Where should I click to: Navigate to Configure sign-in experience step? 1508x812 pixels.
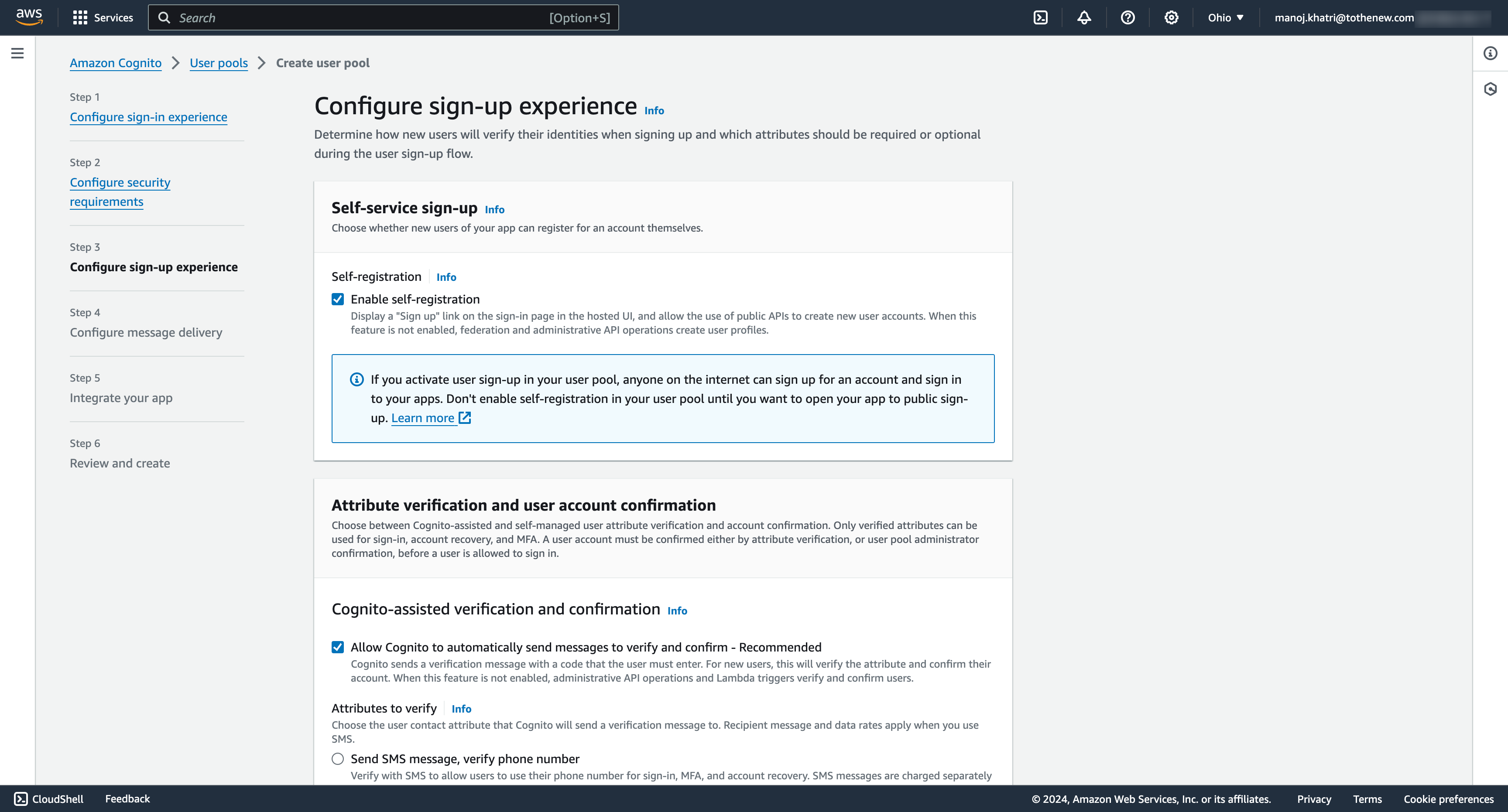pyautogui.click(x=148, y=117)
